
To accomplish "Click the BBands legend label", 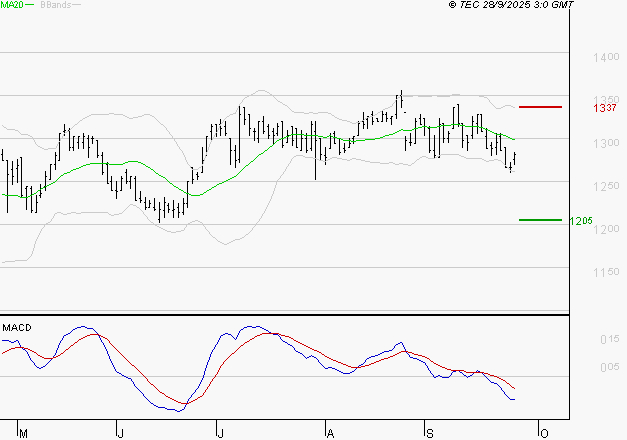I will coord(56,5).
